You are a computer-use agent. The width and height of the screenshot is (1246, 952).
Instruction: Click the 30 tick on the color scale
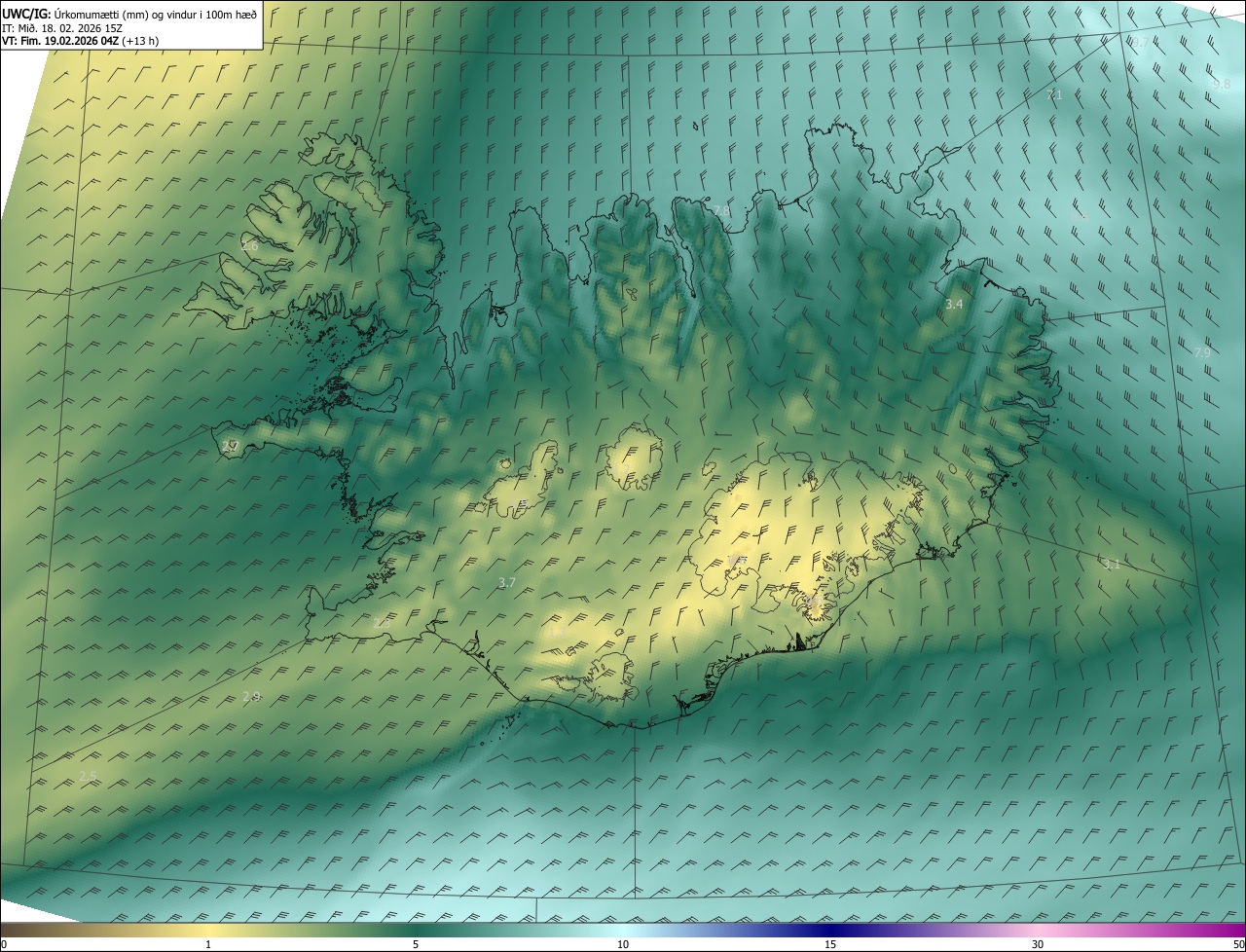click(x=1038, y=944)
